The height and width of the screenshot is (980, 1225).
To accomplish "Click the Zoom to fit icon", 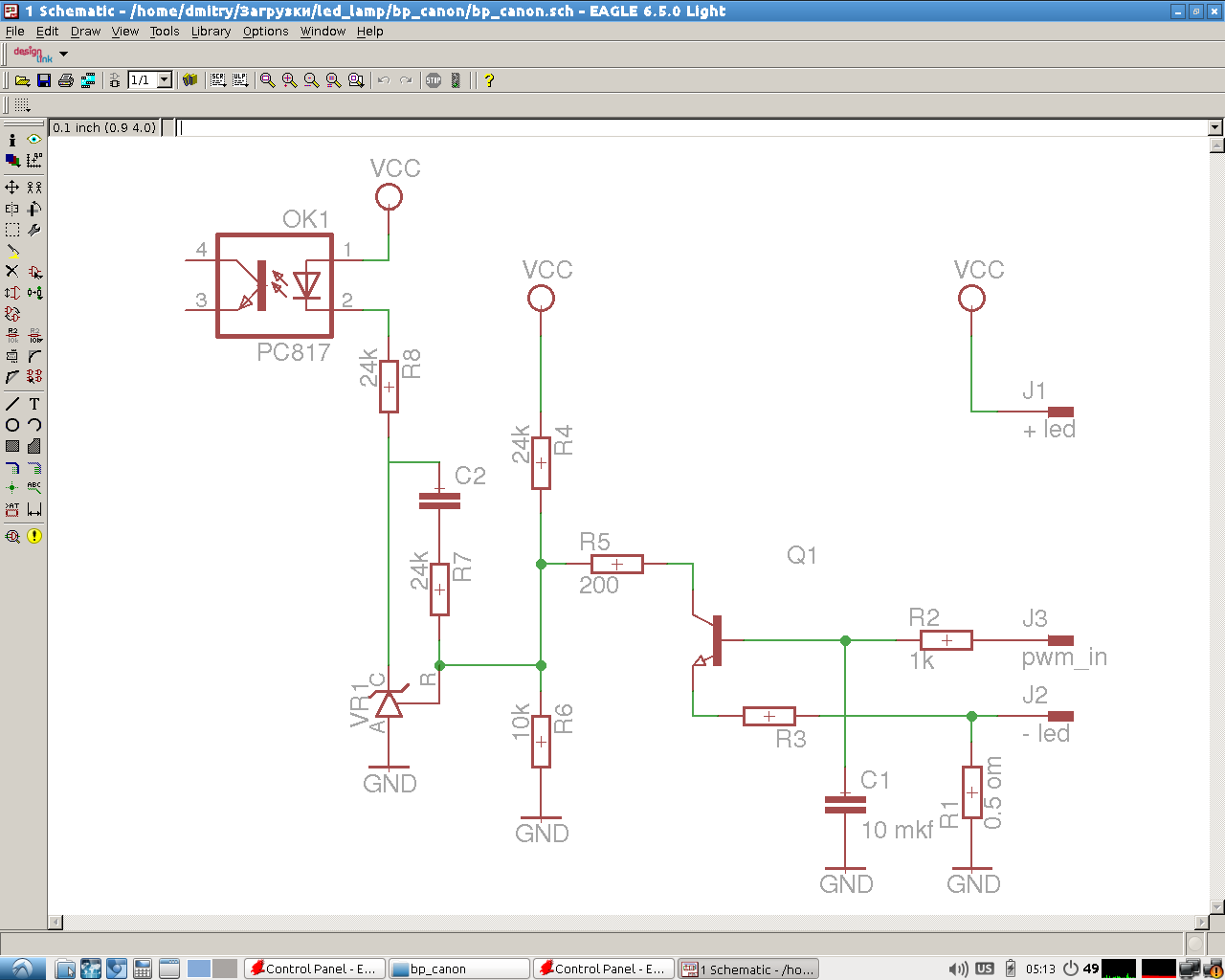I will tap(268, 80).
